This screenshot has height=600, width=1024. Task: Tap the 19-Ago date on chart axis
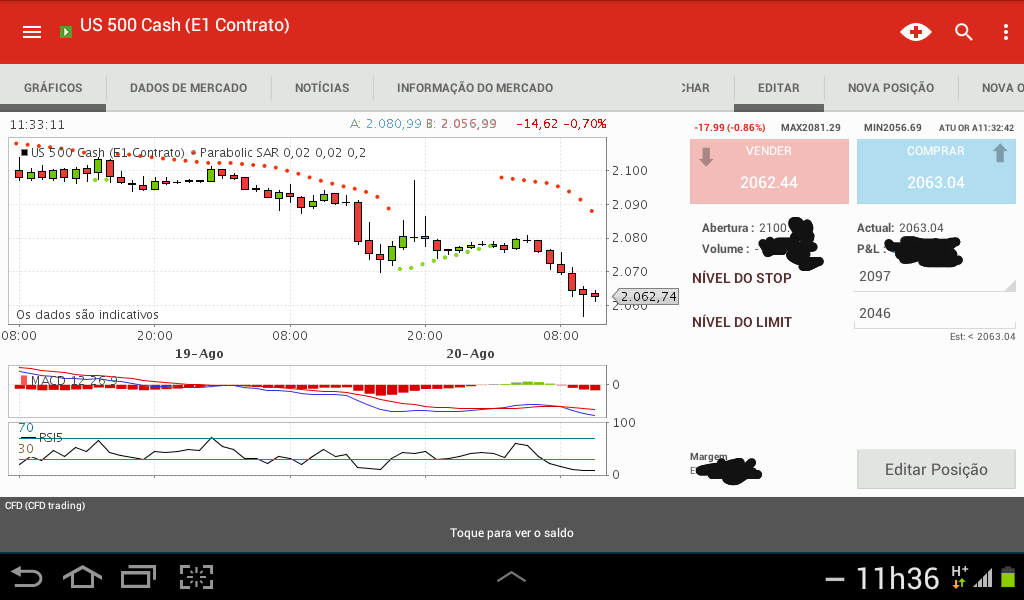pos(199,353)
